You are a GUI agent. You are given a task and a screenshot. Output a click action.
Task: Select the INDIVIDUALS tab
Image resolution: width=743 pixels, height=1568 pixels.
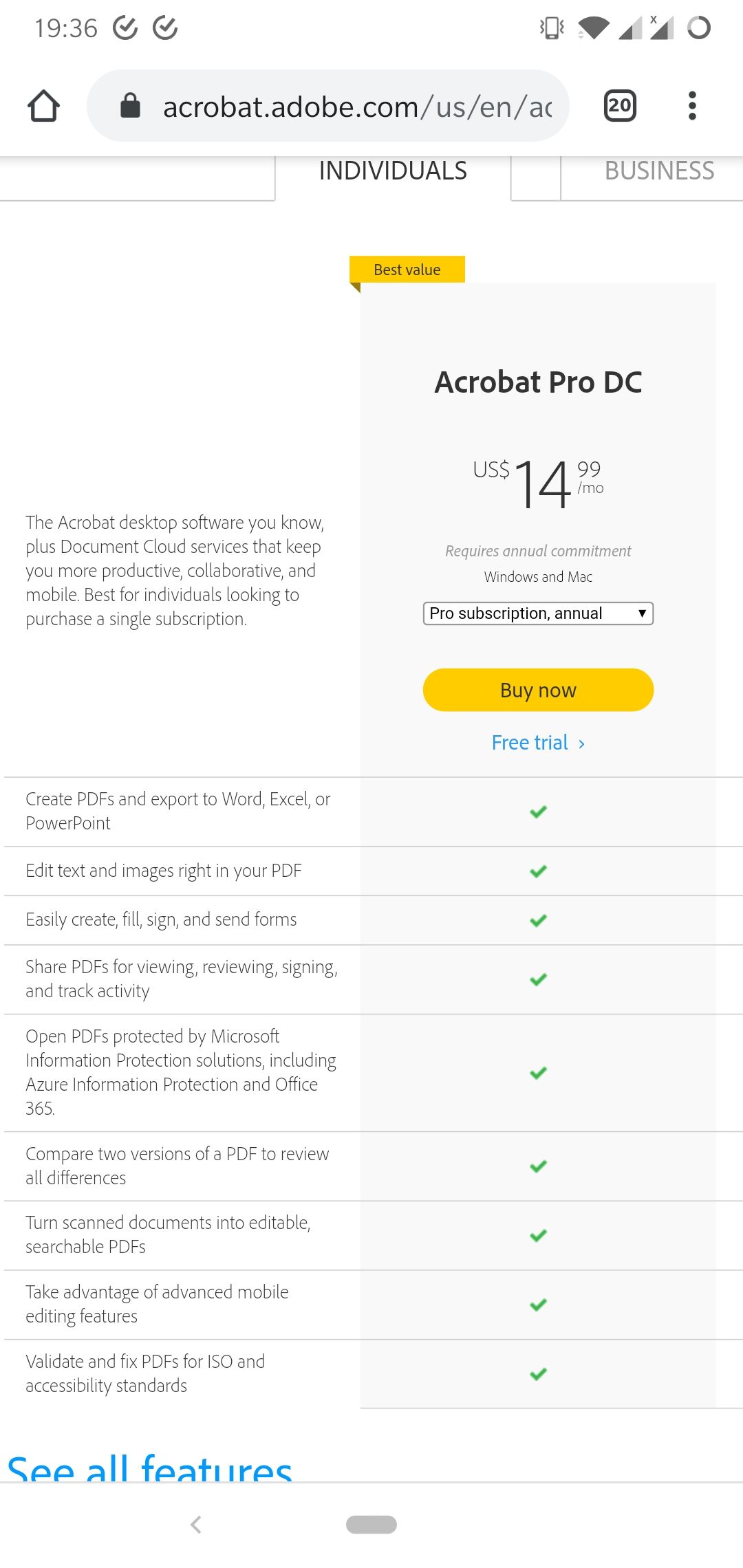(x=392, y=170)
